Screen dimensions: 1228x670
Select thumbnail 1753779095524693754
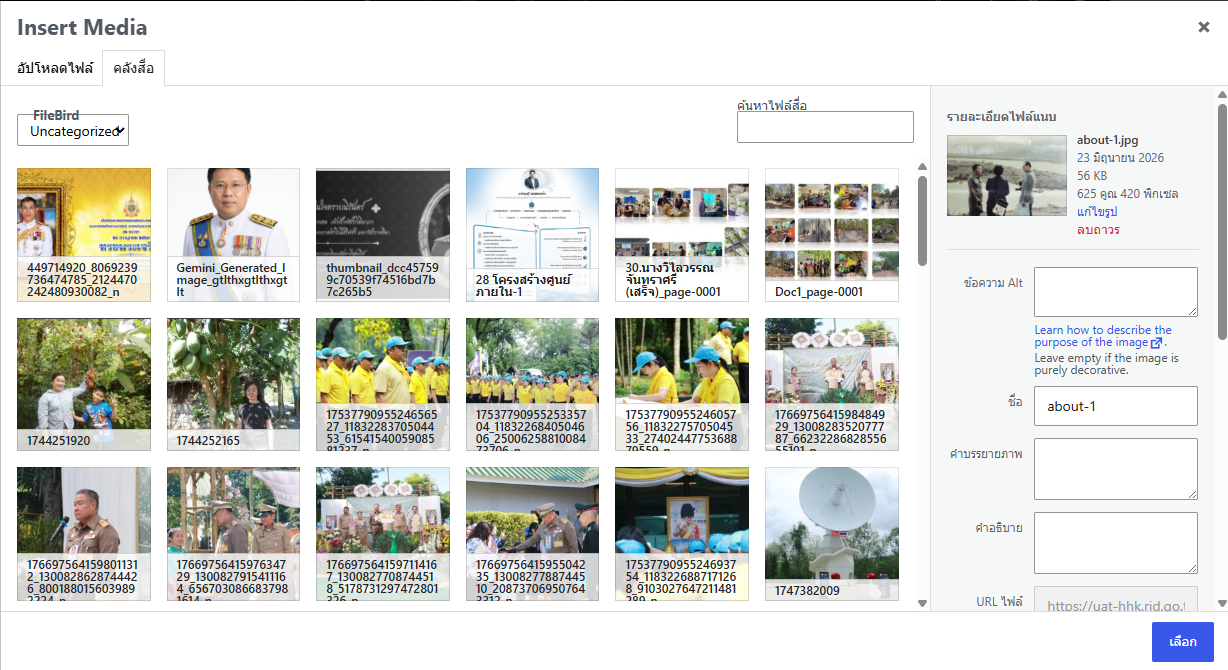coord(682,534)
